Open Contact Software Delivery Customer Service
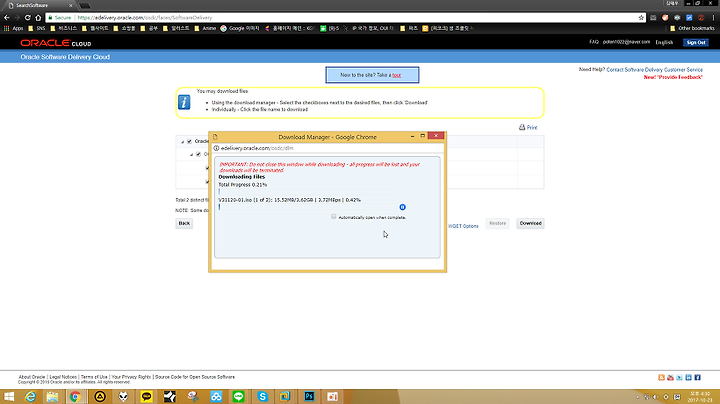The width and height of the screenshot is (720, 404). click(x=654, y=70)
